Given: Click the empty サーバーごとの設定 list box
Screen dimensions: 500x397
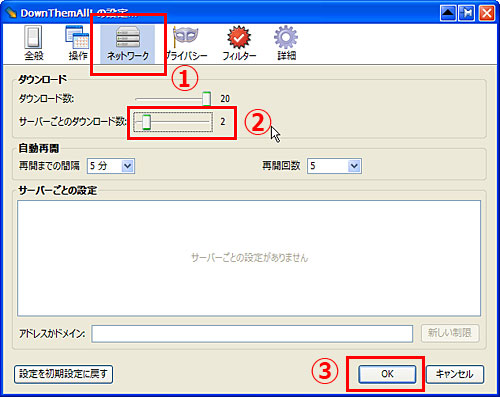Looking at the screenshot, I should pos(249,258).
